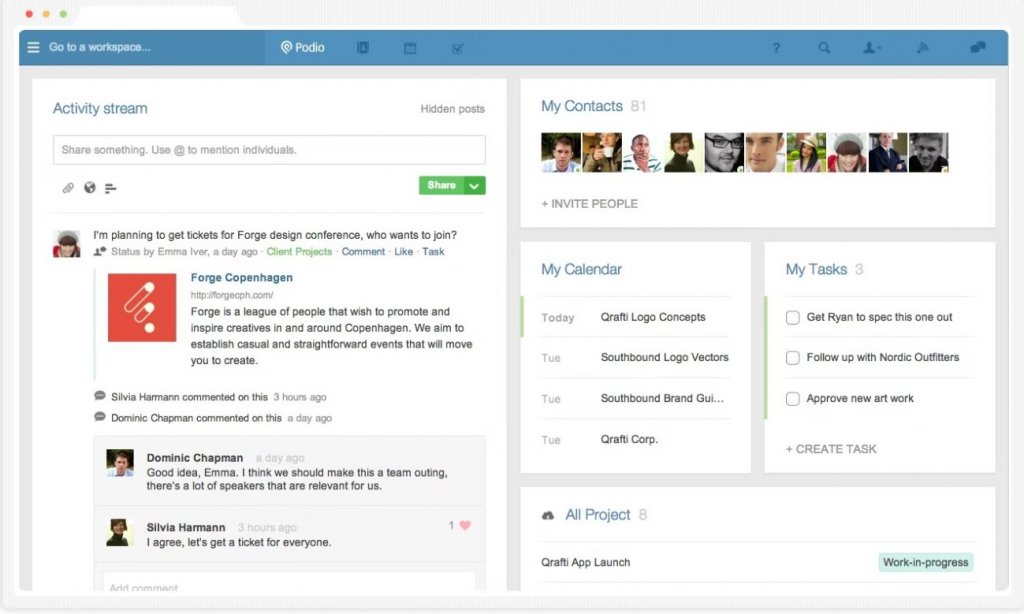Open the calendar icon in the top bar
Screen dimensions: 1024x614
coord(410,48)
